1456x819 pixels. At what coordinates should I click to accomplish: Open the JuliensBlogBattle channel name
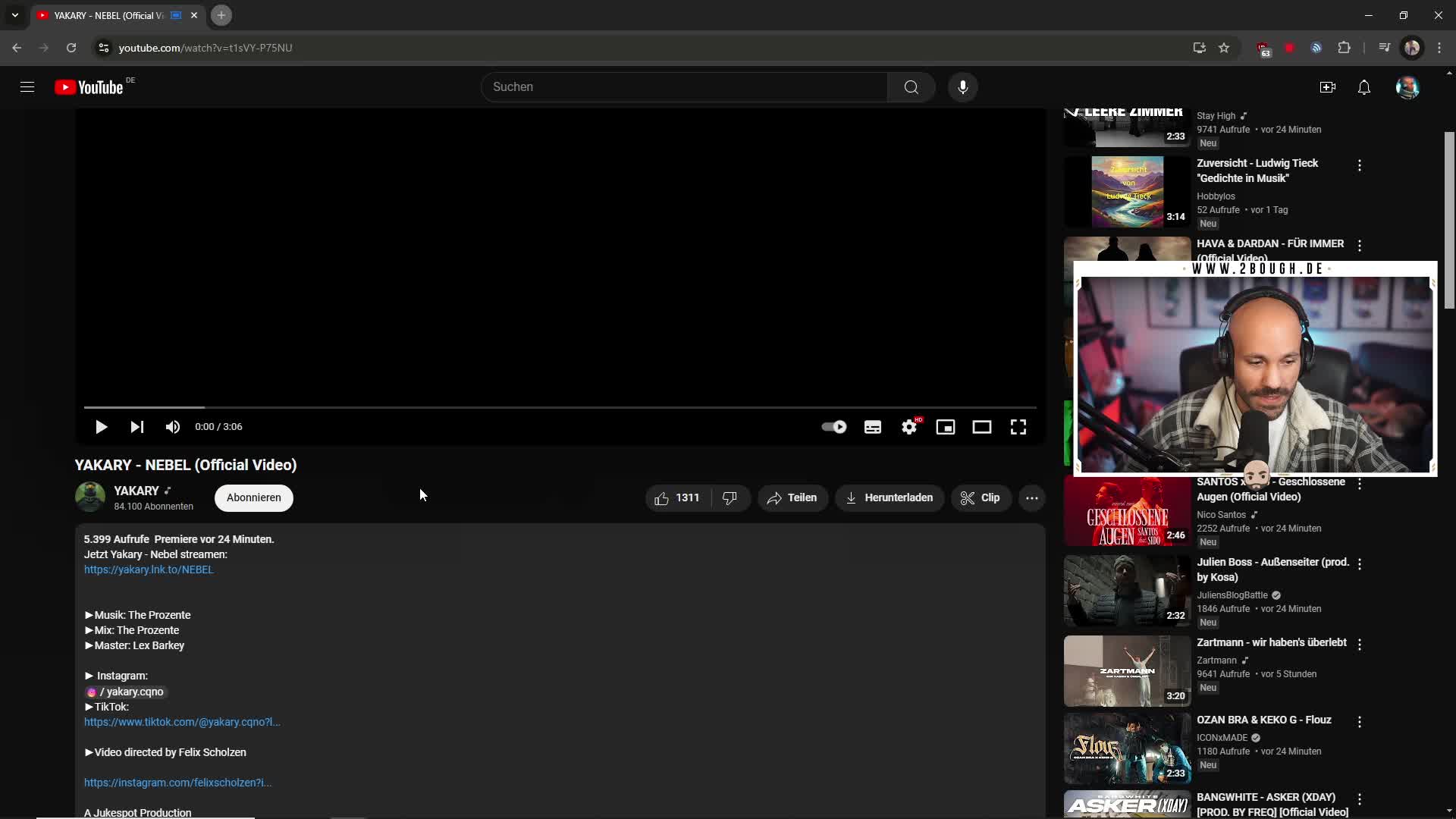click(1232, 595)
